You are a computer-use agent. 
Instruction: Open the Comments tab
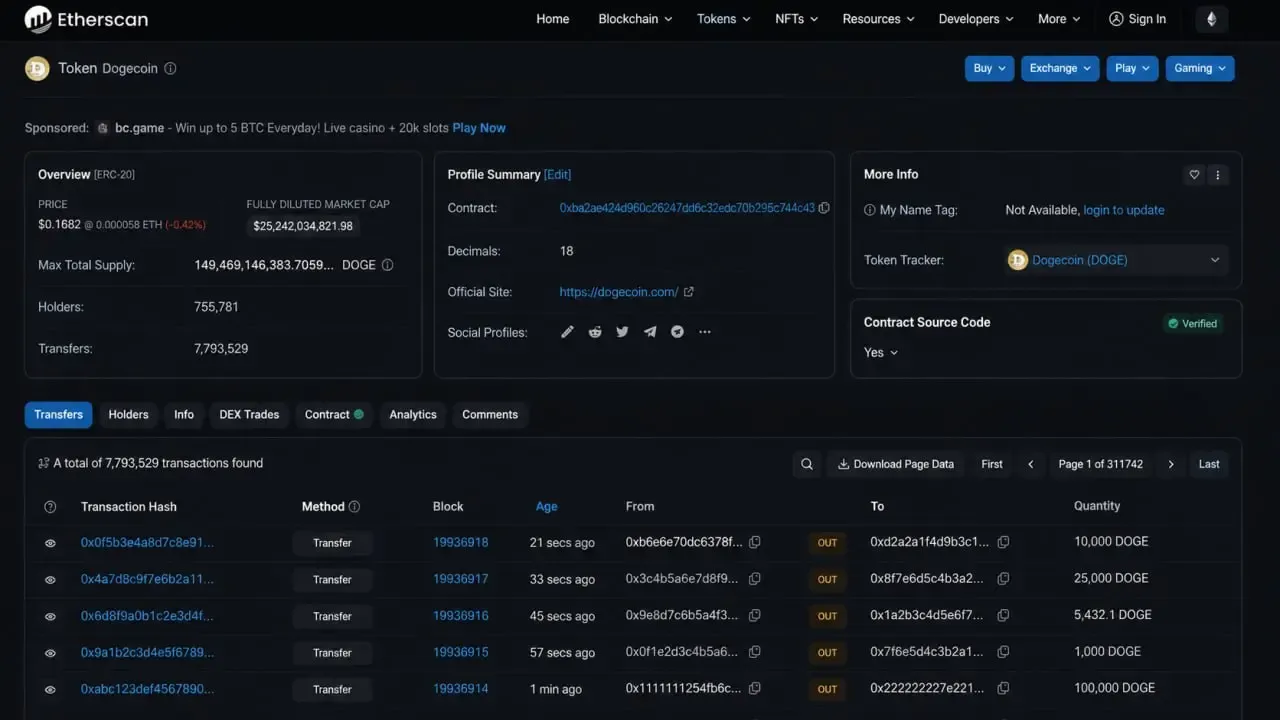pyautogui.click(x=490, y=415)
